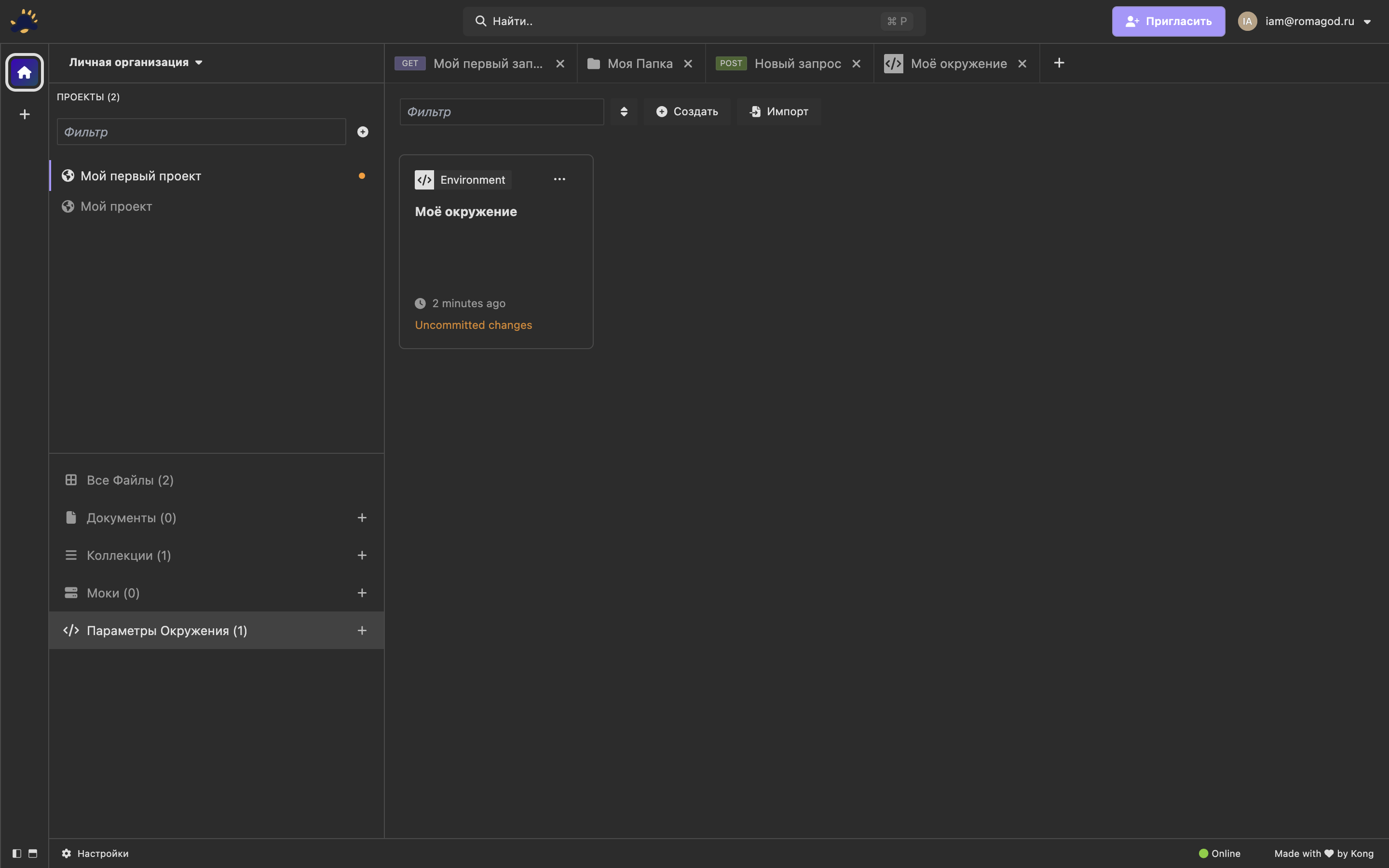This screenshot has width=1389, height=868.
Task: Toggle the layout view icon at bottom-left
Action: pyautogui.click(x=33, y=854)
